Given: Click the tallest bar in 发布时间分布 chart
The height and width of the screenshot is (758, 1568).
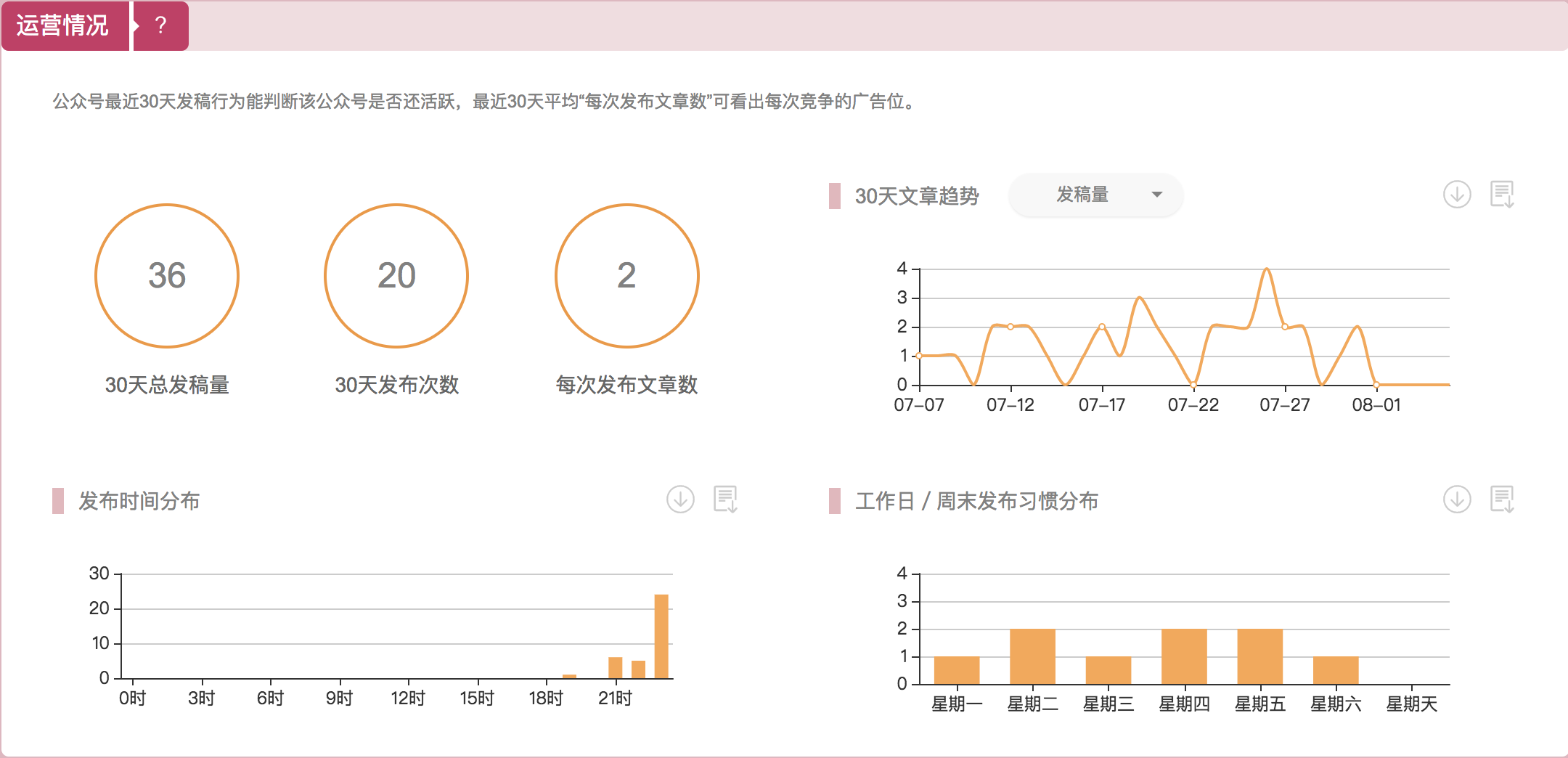Looking at the screenshot, I should click(x=661, y=636).
